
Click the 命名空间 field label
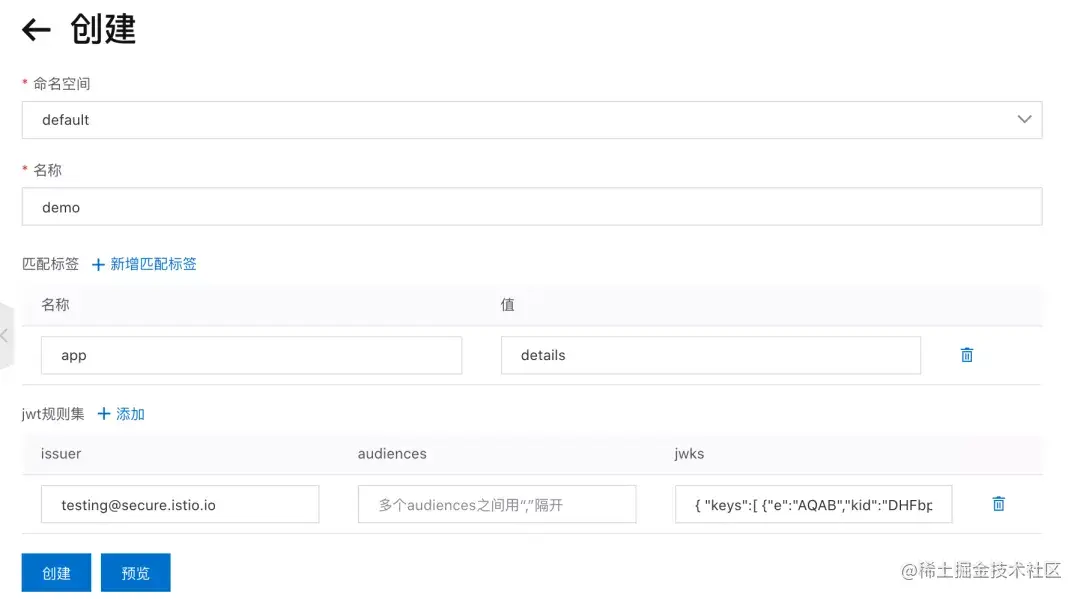point(61,84)
